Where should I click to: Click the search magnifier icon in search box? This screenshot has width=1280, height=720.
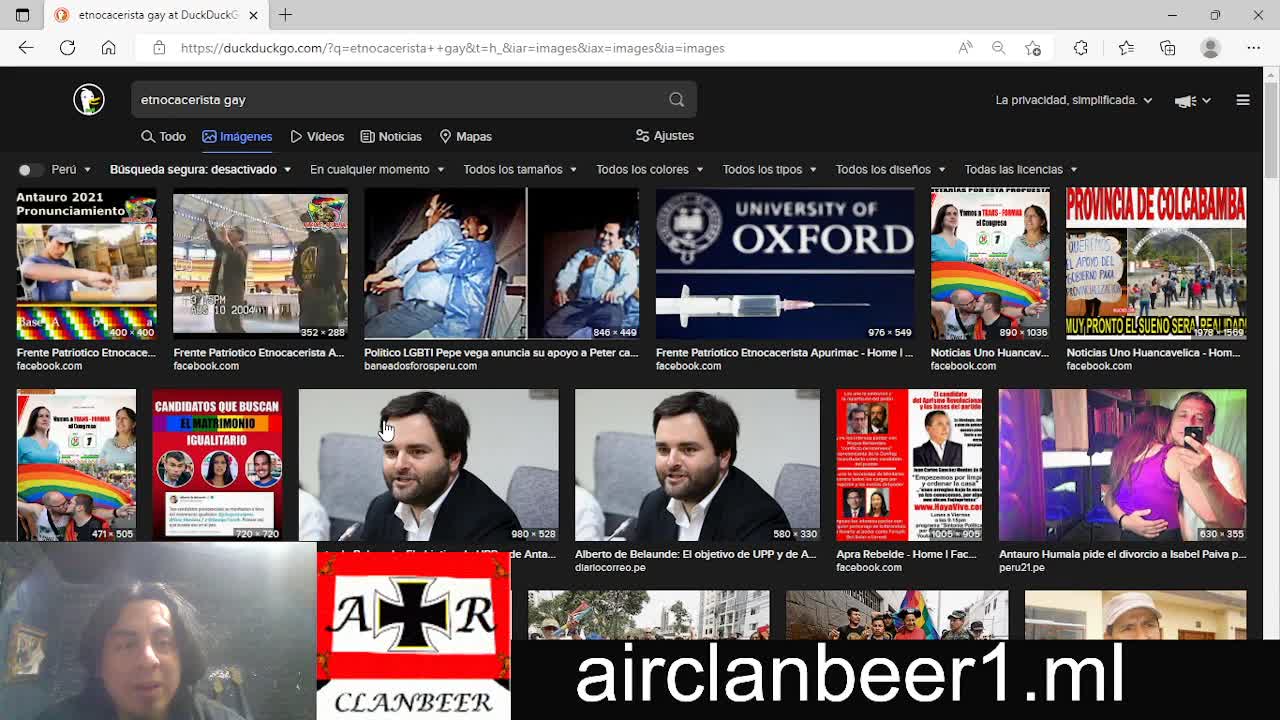(x=677, y=100)
